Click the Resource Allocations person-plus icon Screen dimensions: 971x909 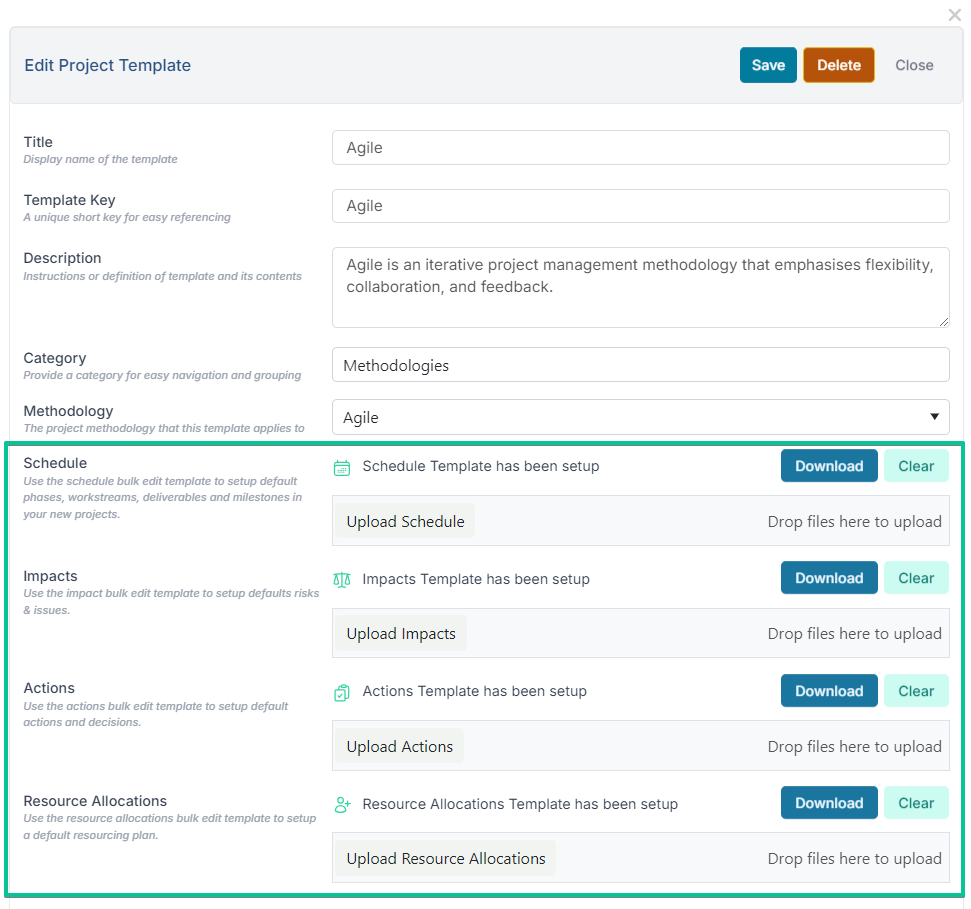click(x=342, y=804)
